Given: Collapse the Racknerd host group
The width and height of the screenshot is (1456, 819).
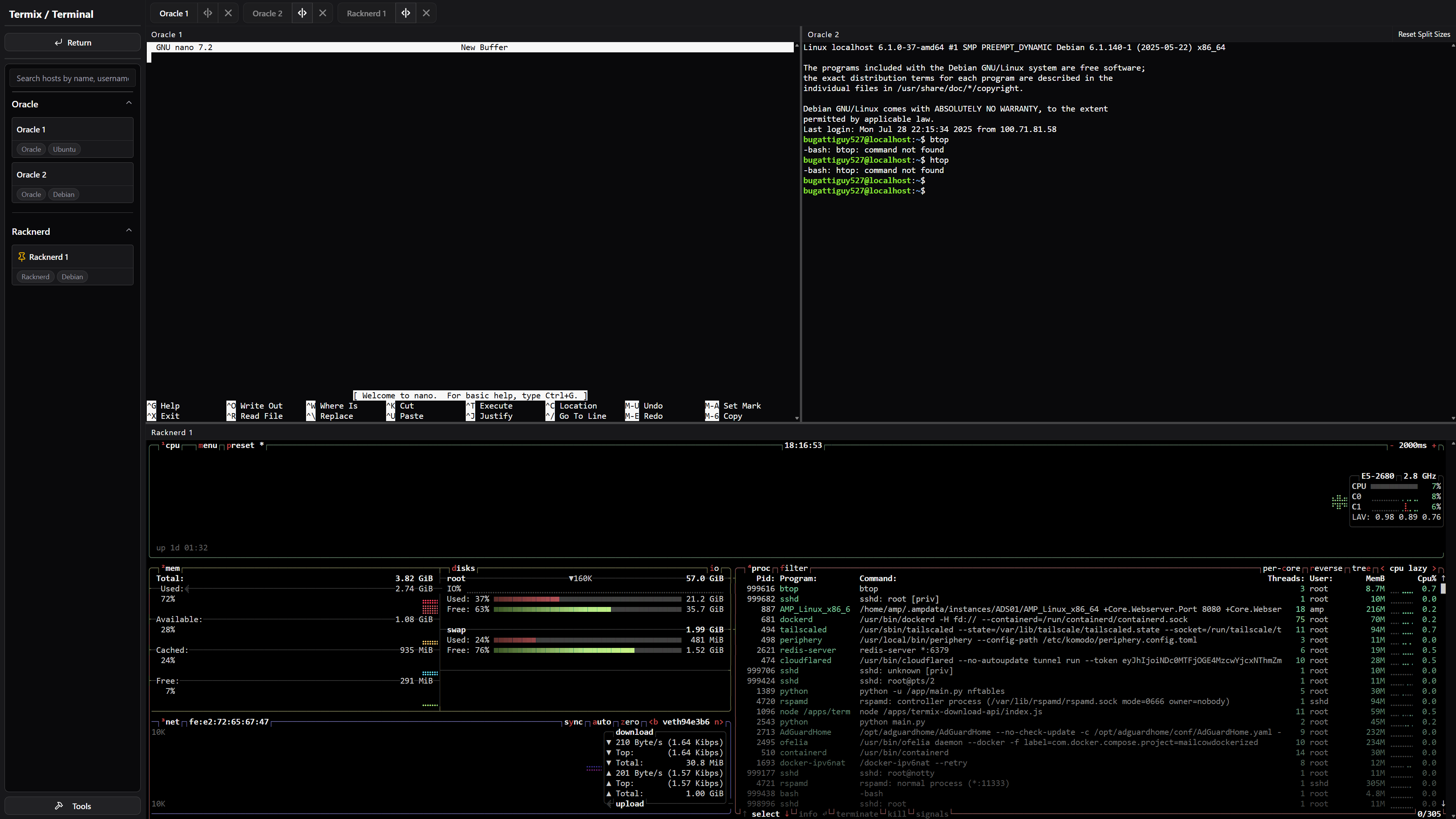Looking at the screenshot, I should point(128,231).
